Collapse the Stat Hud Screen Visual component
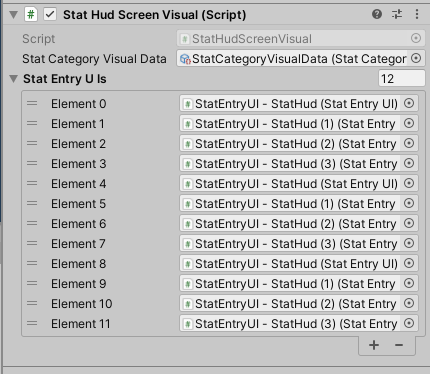This screenshot has height=374, width=430. [13, 15]
